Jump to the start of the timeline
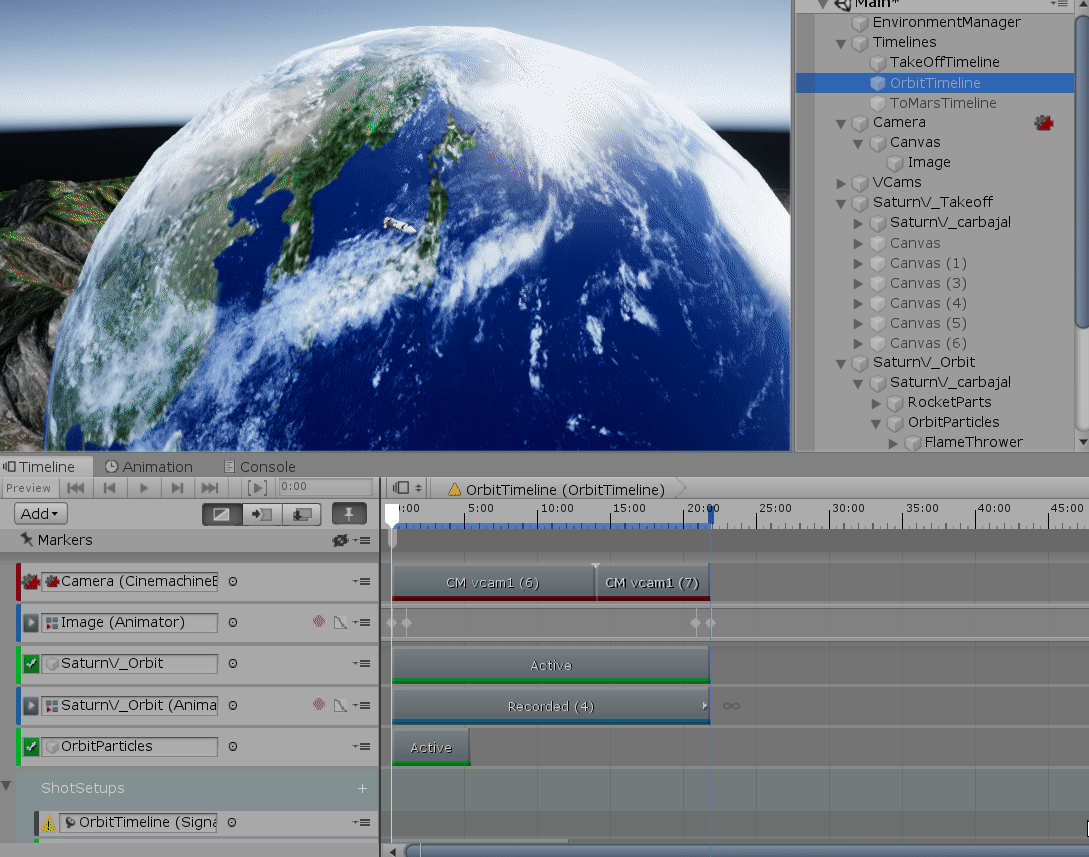 coord(75,488)
